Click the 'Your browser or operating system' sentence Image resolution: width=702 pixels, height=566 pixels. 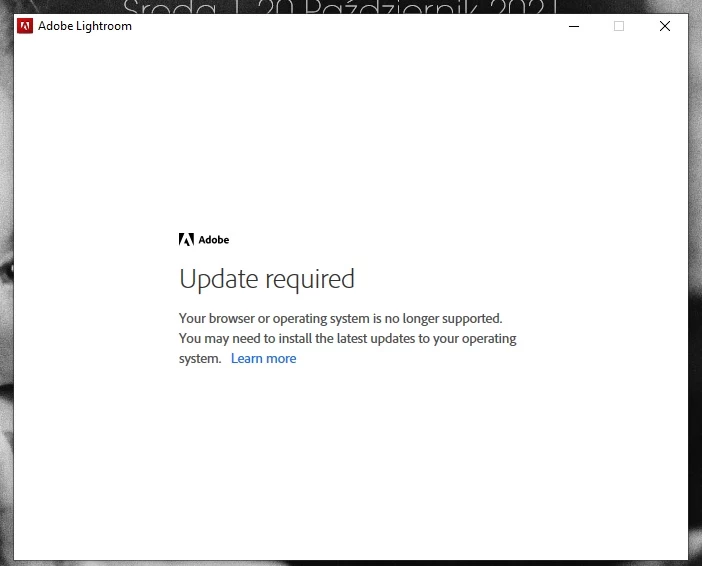(x=341, y=318)
